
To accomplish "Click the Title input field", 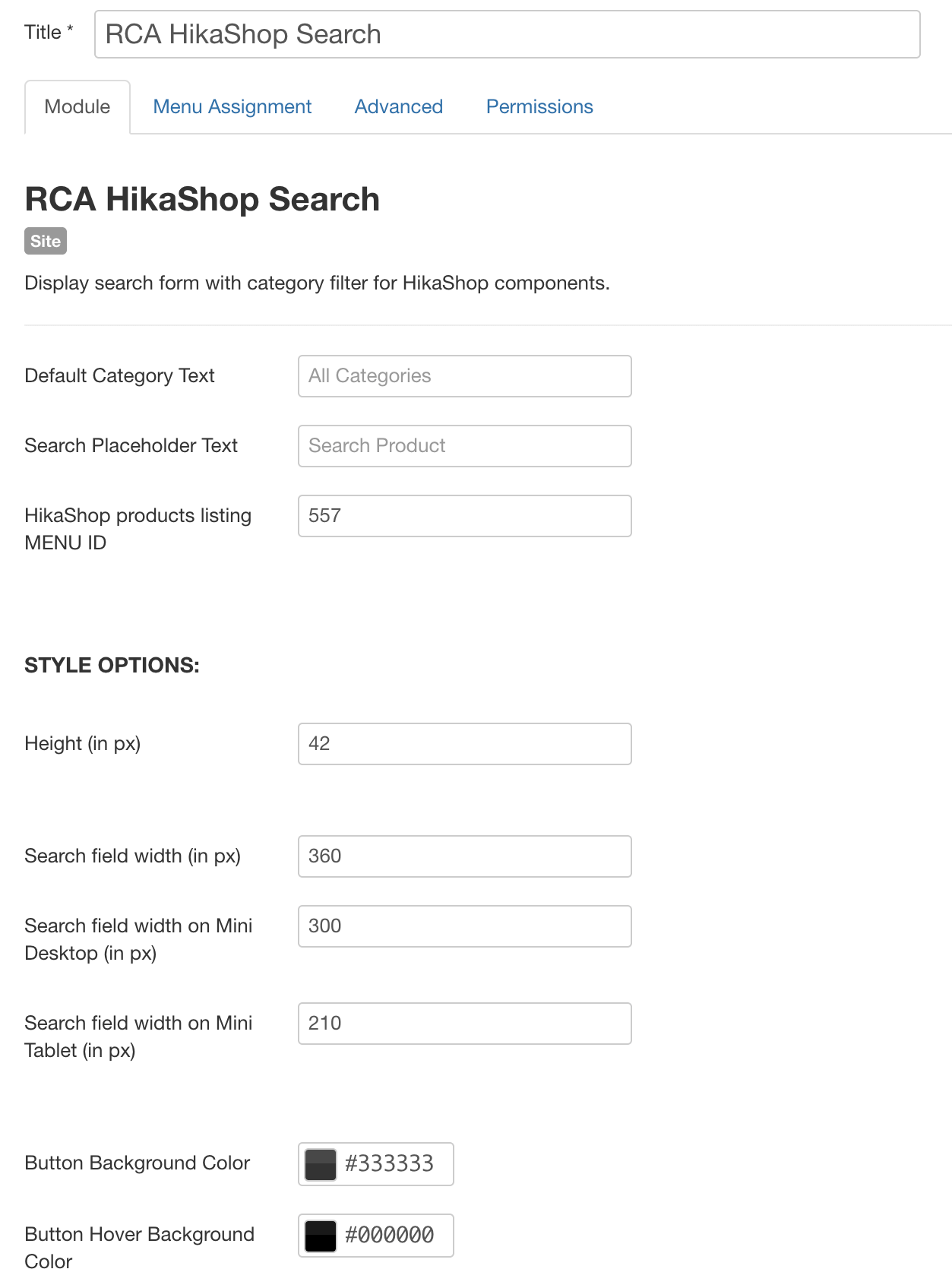I will coord(507,34).
